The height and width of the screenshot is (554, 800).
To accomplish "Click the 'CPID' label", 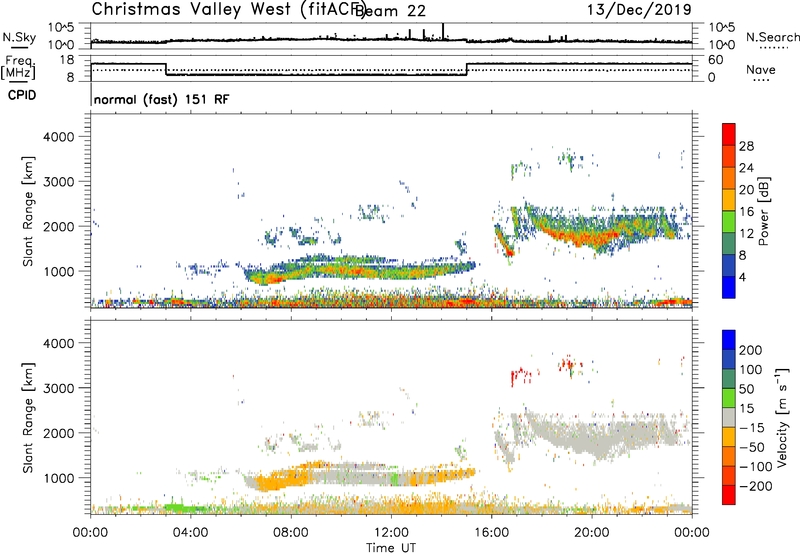I will pyautogui.click(x=22, y=95).
